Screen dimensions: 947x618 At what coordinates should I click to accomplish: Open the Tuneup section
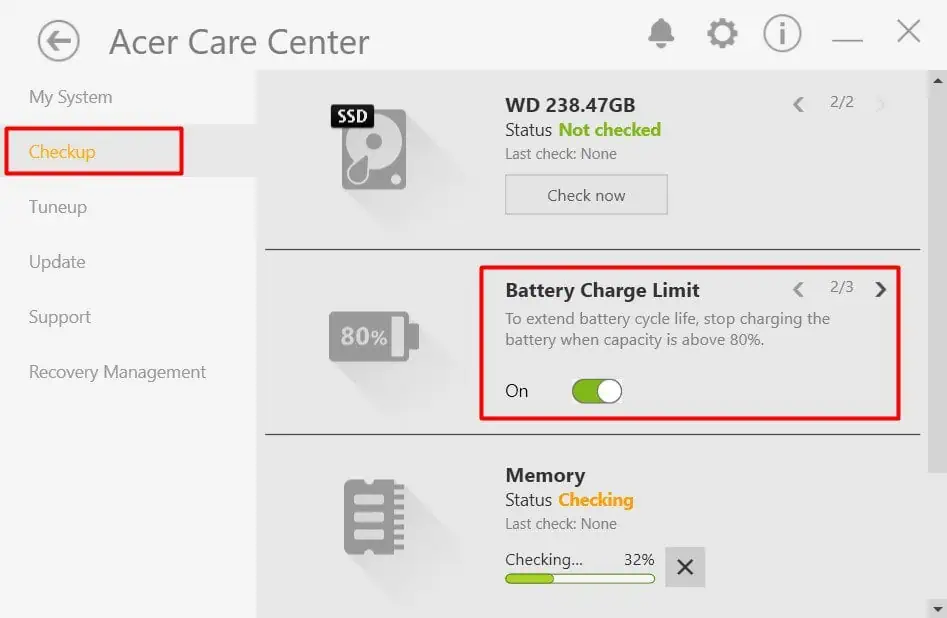[57, 207]
